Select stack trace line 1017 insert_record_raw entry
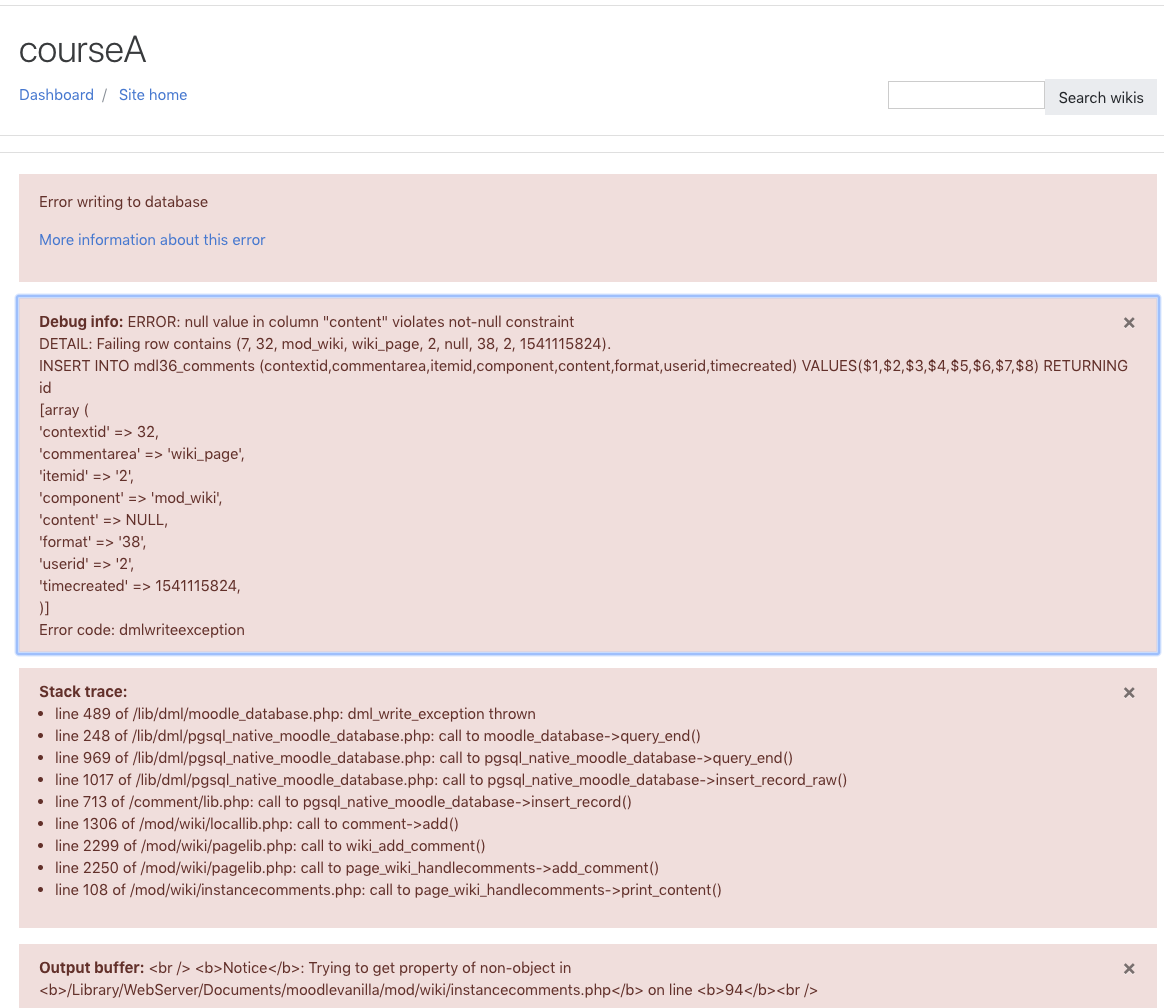The width and height of the screenshot is (1164, 1008). 451,780
